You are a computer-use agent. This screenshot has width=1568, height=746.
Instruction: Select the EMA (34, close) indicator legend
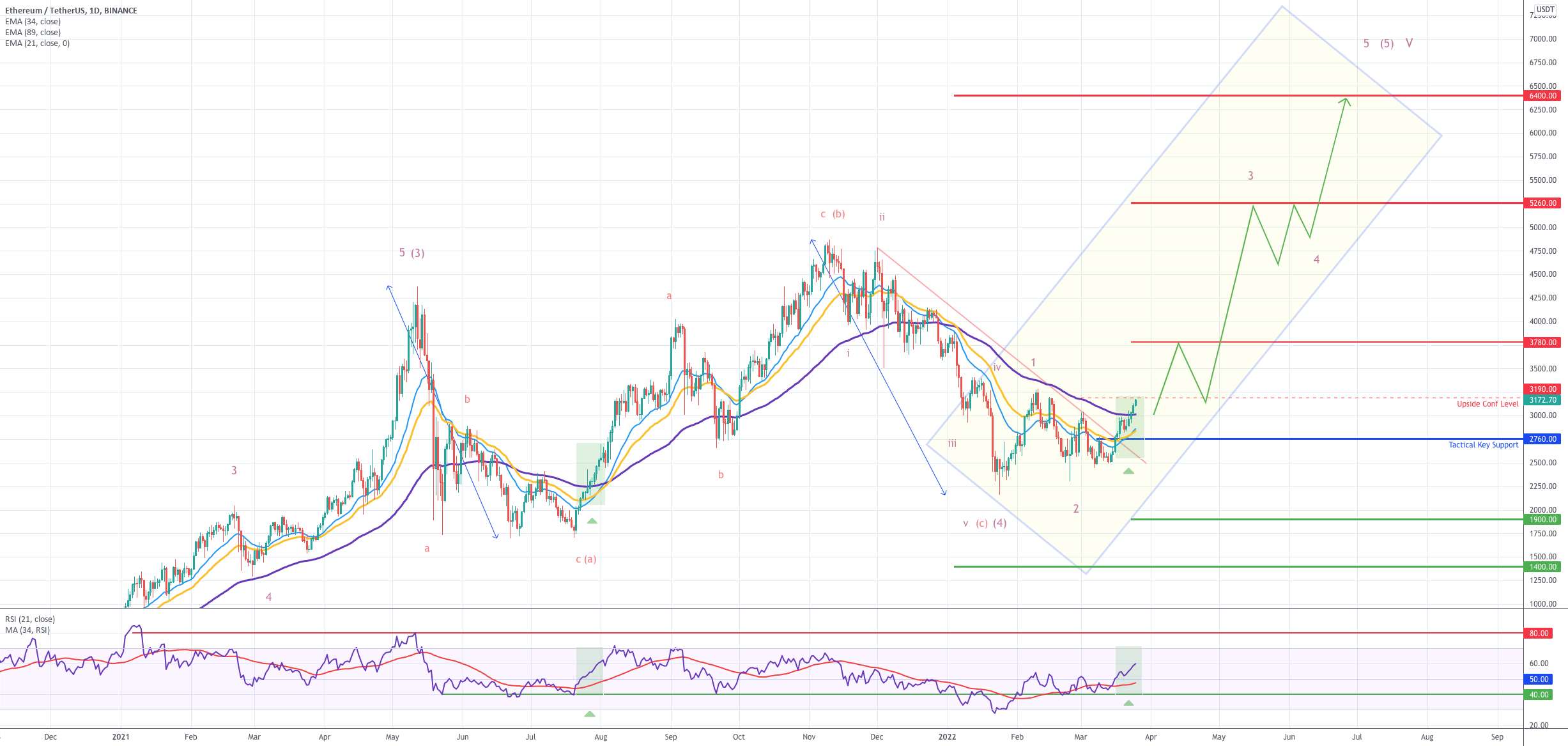coord(33,21)
